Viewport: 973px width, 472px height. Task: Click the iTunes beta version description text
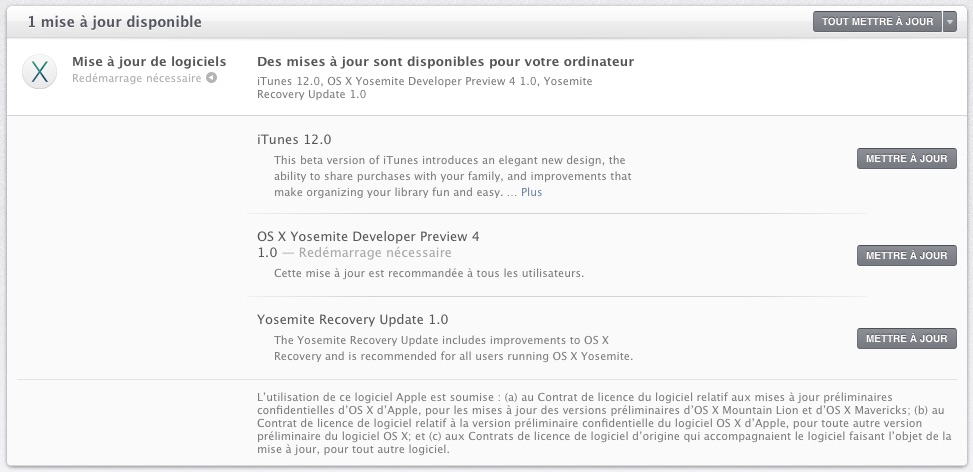pyautogui.click(x=452, y=176)
